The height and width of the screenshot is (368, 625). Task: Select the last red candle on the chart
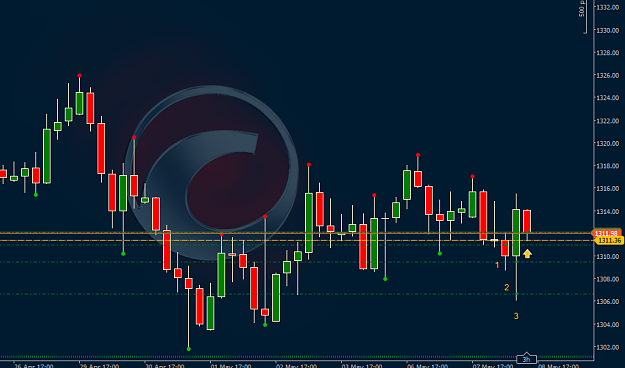pyautogui.click(x=527, y=221)
